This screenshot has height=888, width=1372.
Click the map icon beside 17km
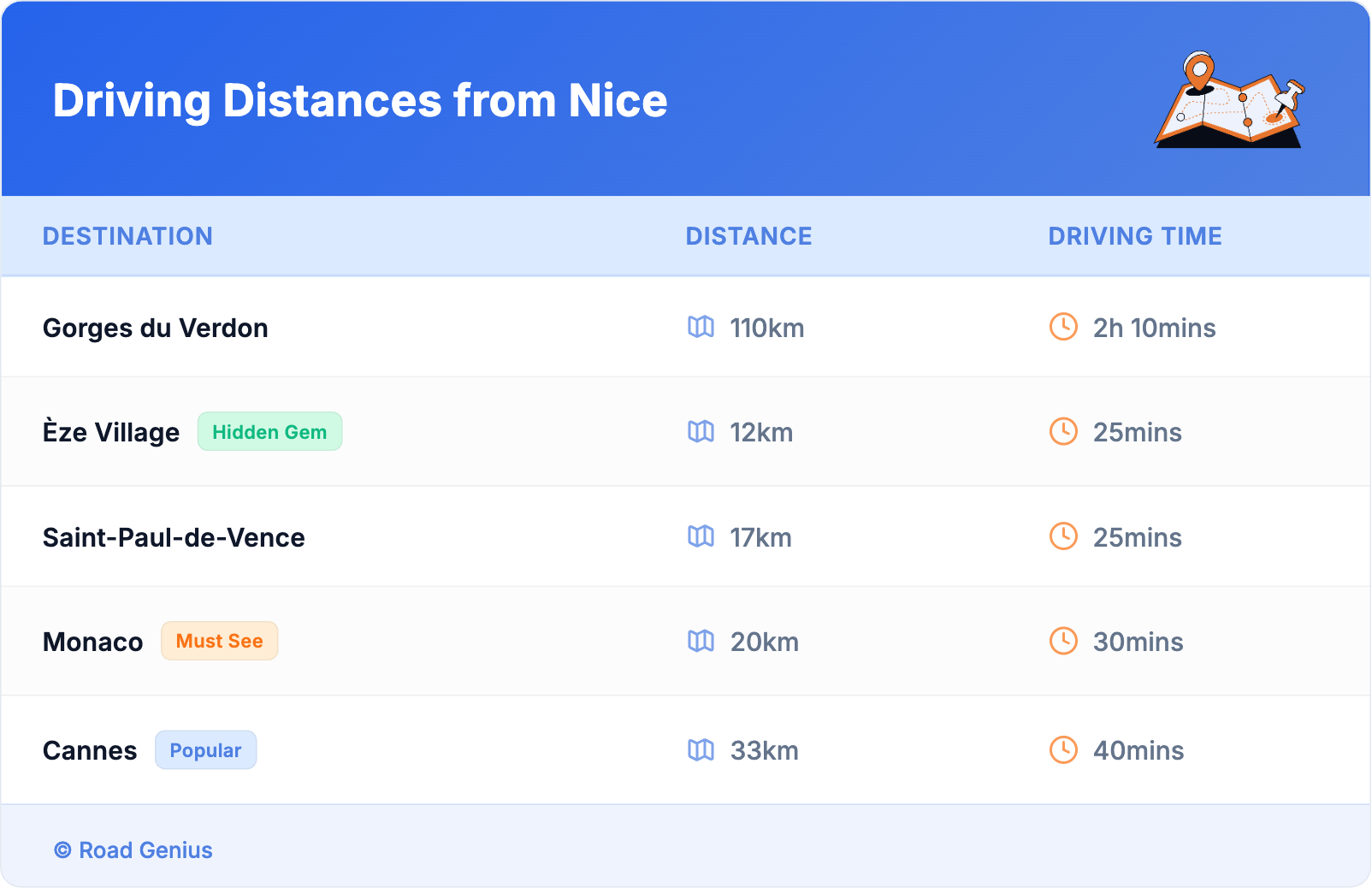[x=701, y=536]
